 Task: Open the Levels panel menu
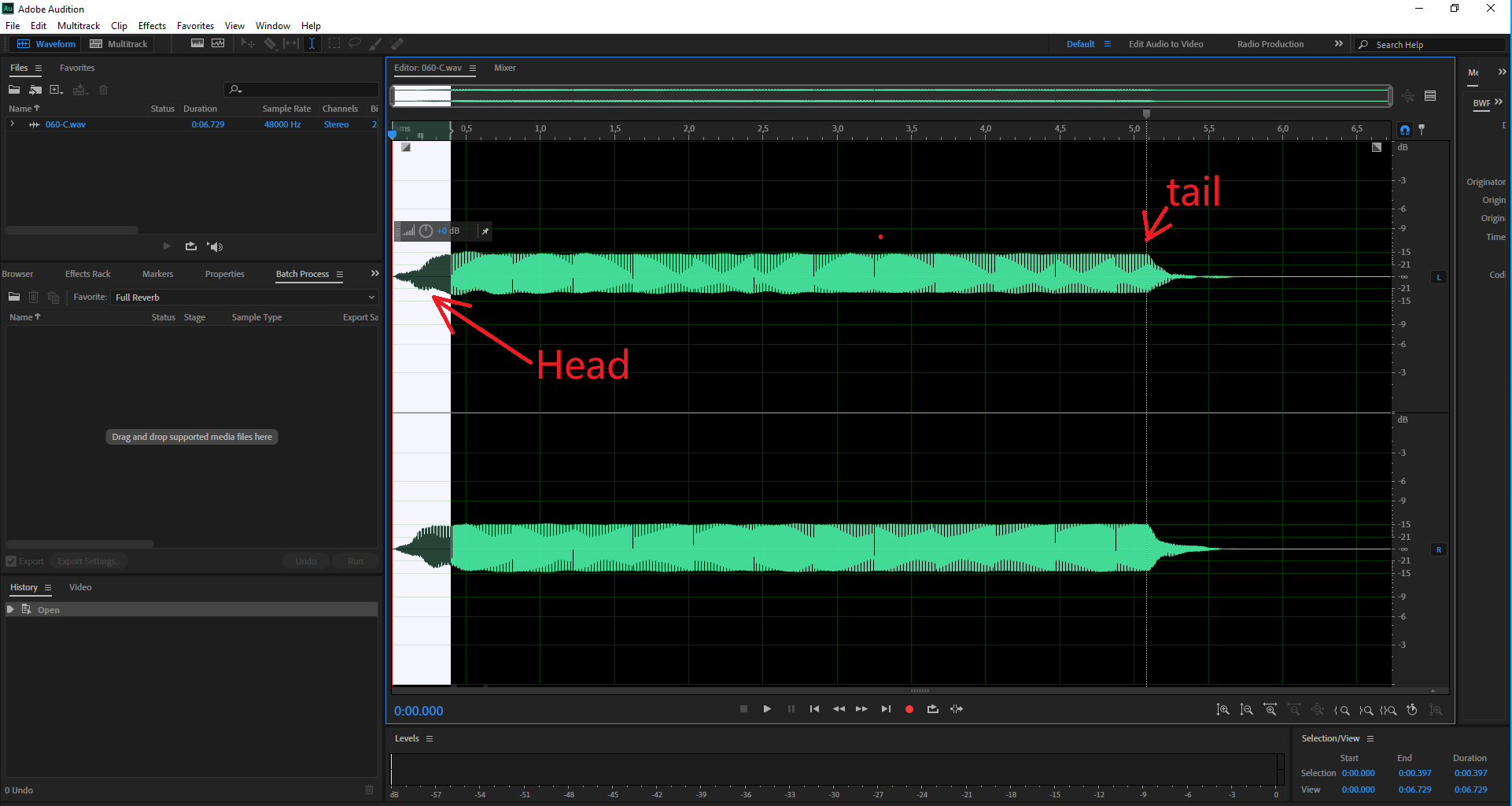coord(430,739)
